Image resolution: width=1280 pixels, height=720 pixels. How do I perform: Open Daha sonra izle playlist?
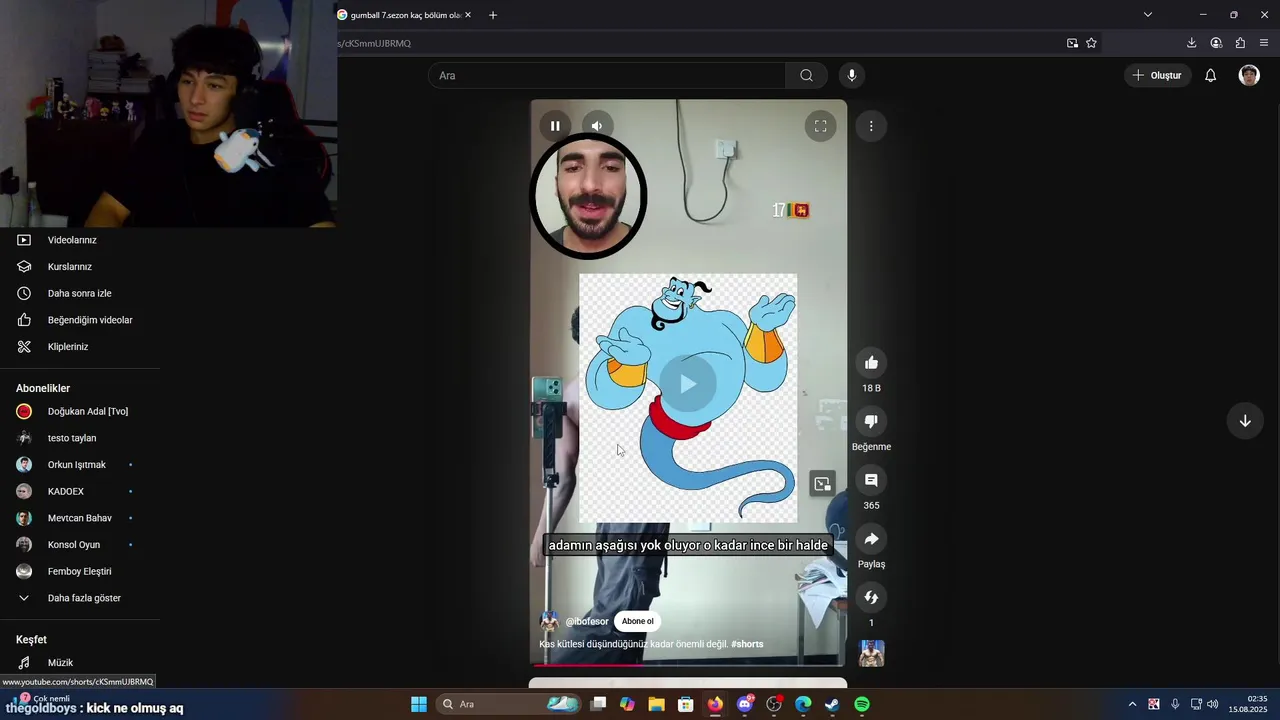coord(80,294)
